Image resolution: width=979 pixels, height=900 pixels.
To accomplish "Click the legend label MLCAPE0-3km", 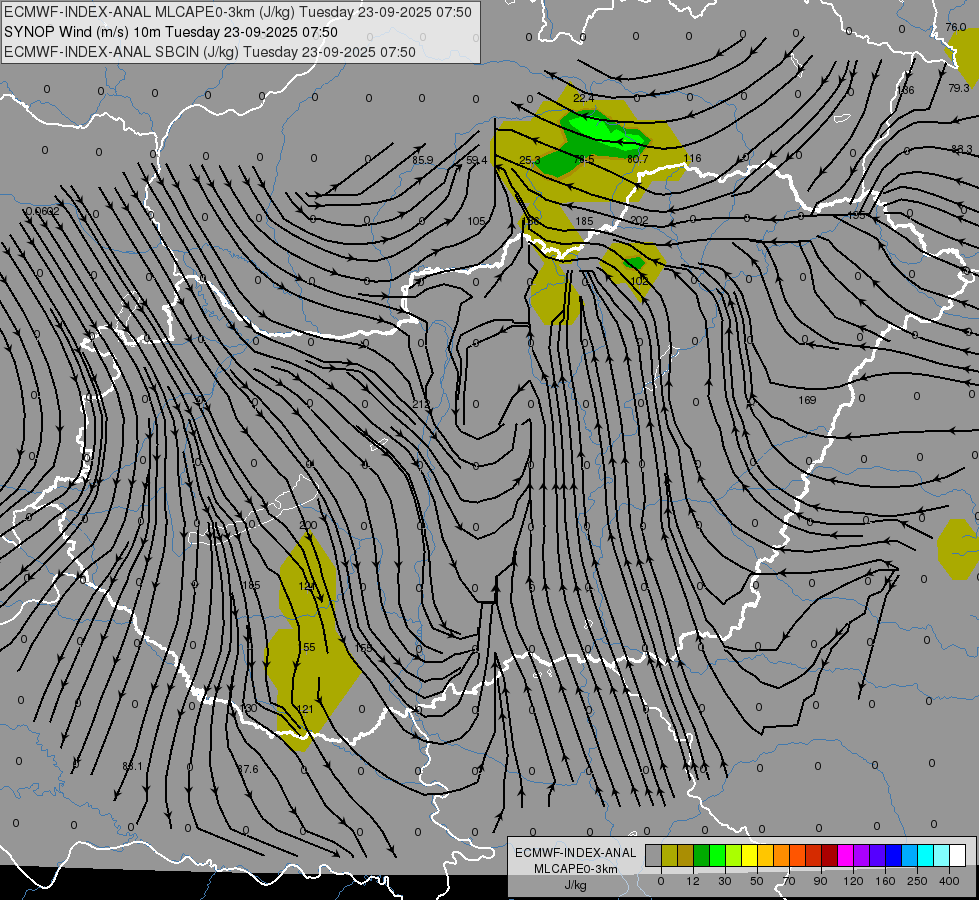I will click(x=575, y=869).
